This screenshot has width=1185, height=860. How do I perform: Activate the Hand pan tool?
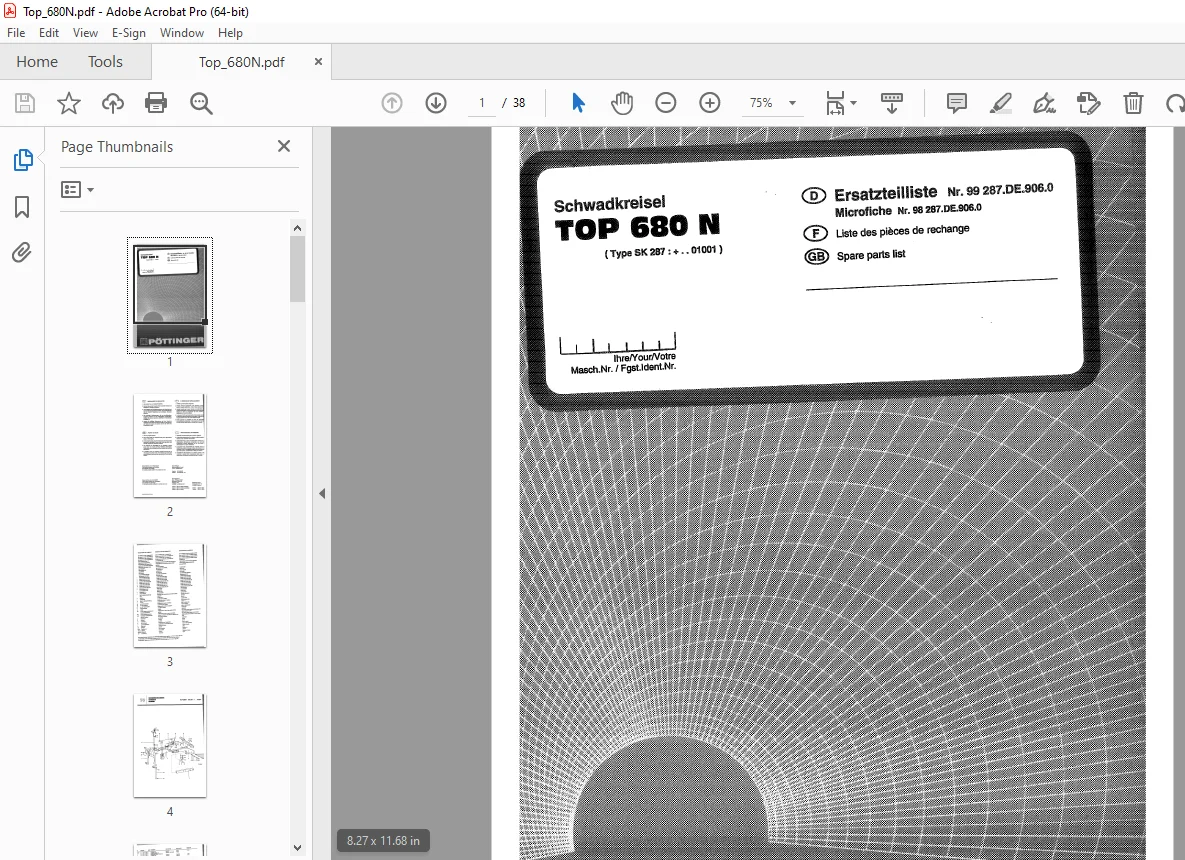click(x=622, y=103)
